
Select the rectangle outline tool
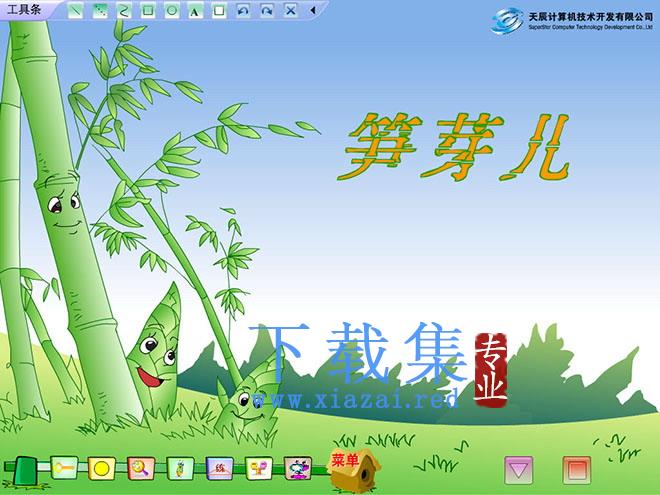coord(148,11)
